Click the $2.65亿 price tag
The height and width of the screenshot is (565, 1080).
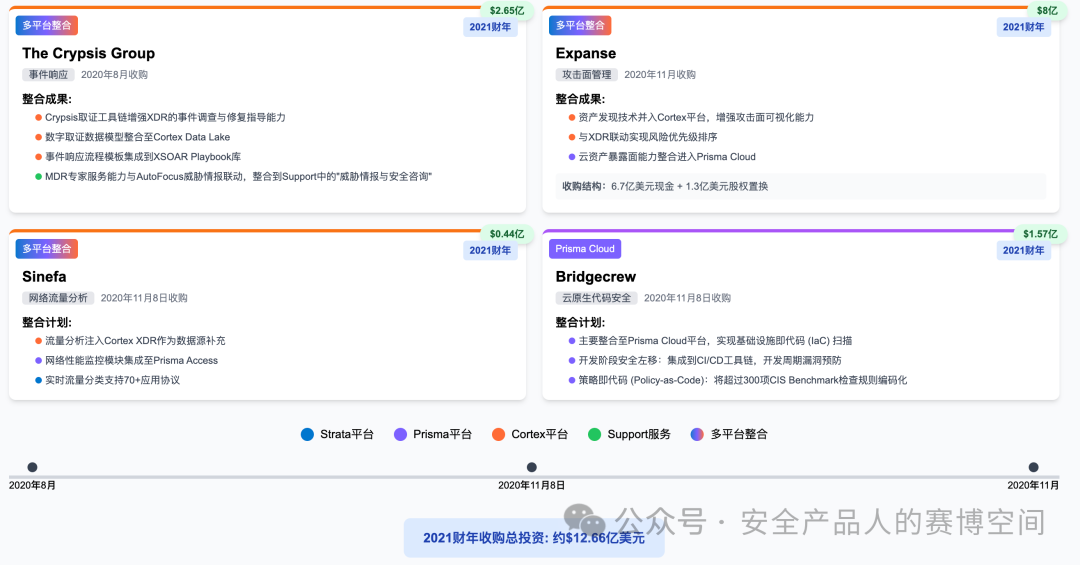(507, 10)
